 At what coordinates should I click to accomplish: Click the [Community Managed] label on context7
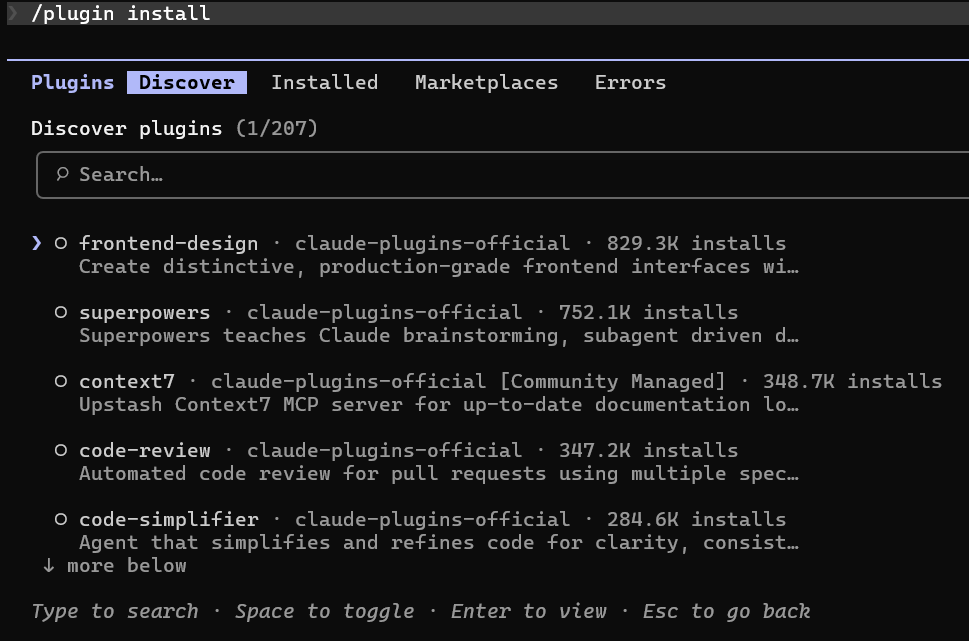point(612,381)
